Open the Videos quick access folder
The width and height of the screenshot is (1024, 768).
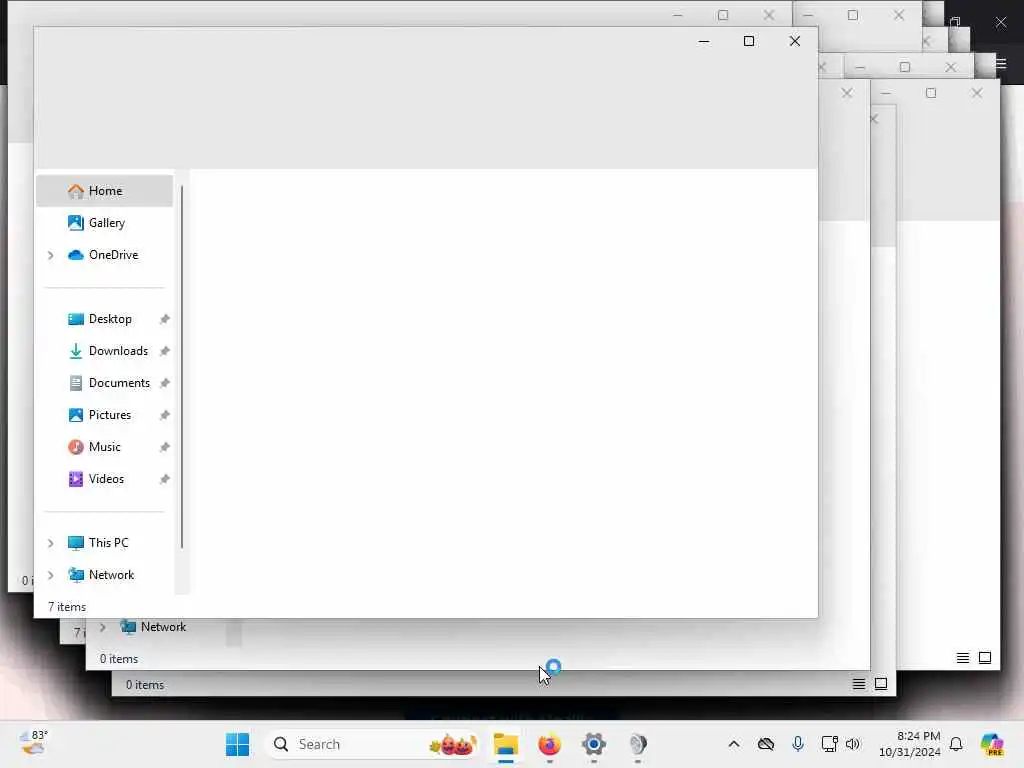point(104,479)
